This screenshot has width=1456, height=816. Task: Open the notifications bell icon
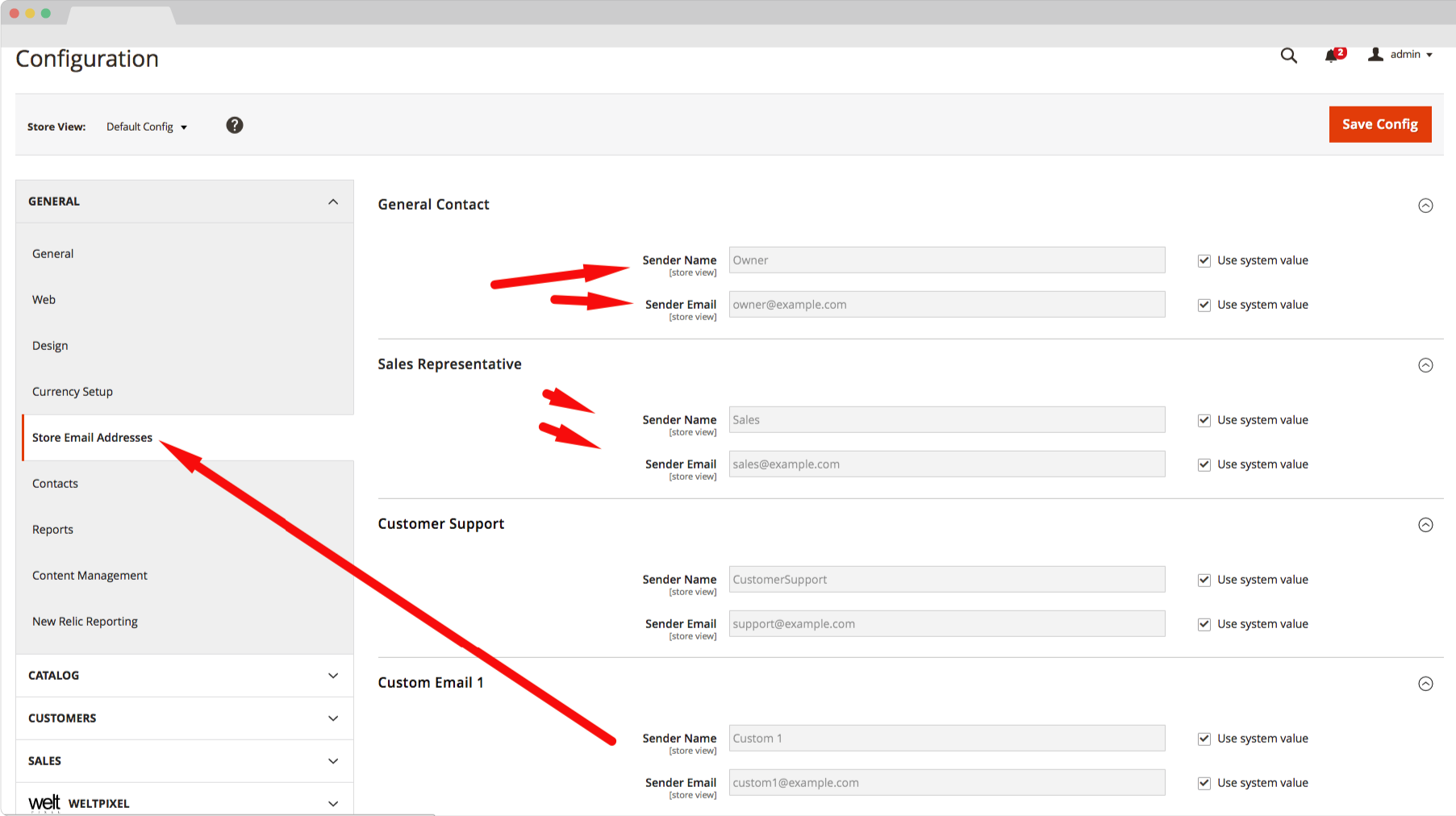[1332, 56]
